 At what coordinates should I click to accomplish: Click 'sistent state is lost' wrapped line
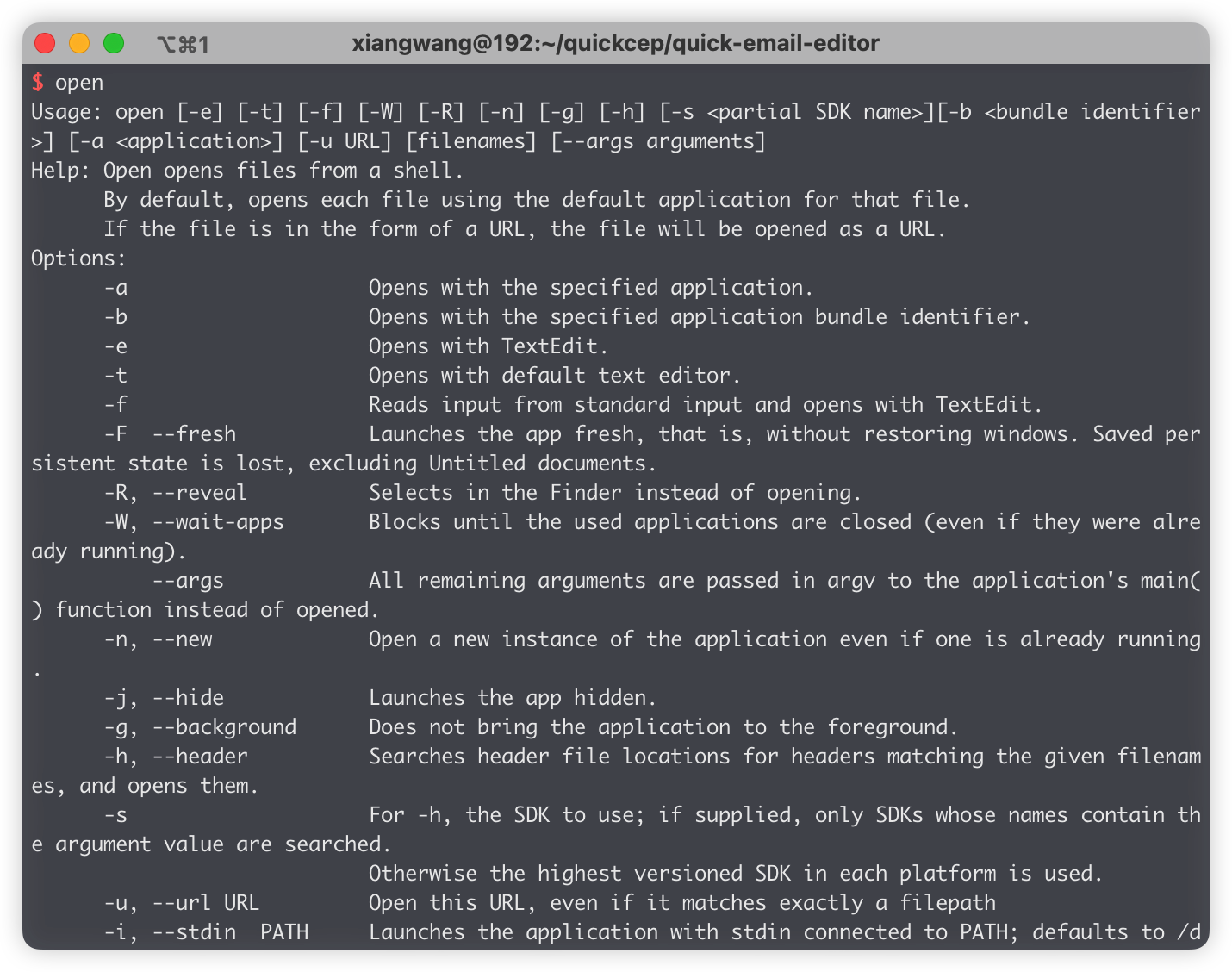tap(344, 464)
